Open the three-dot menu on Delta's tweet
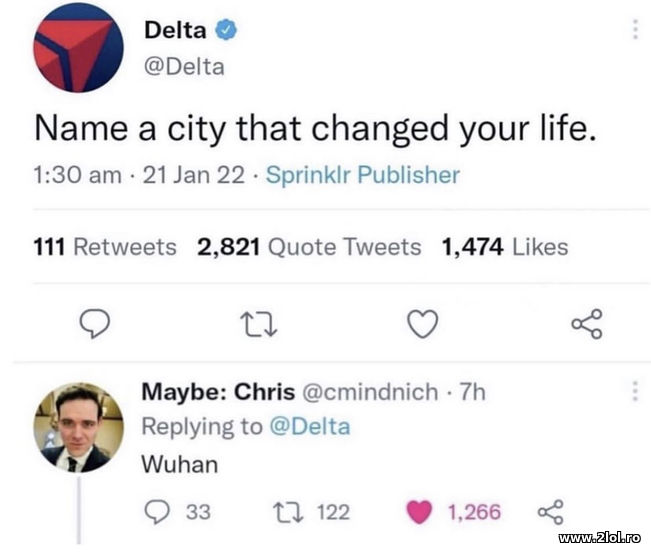651x553 pixels. tap(634, 28)
